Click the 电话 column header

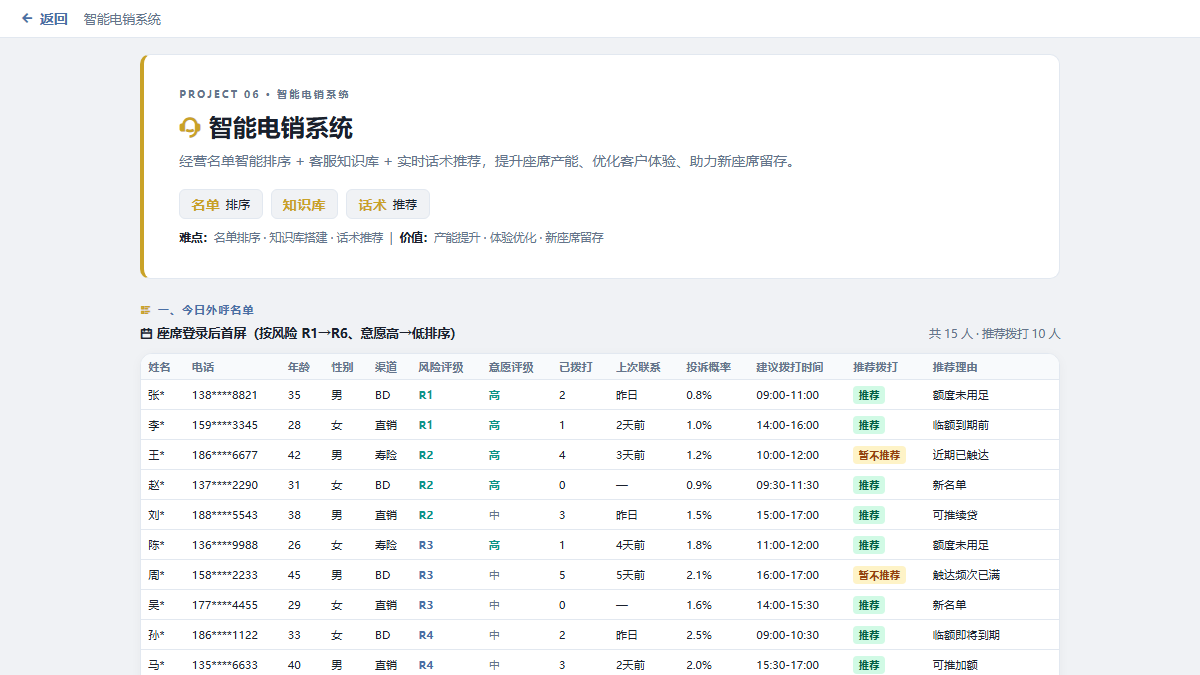pyautogui.click(x=203, y=367)
